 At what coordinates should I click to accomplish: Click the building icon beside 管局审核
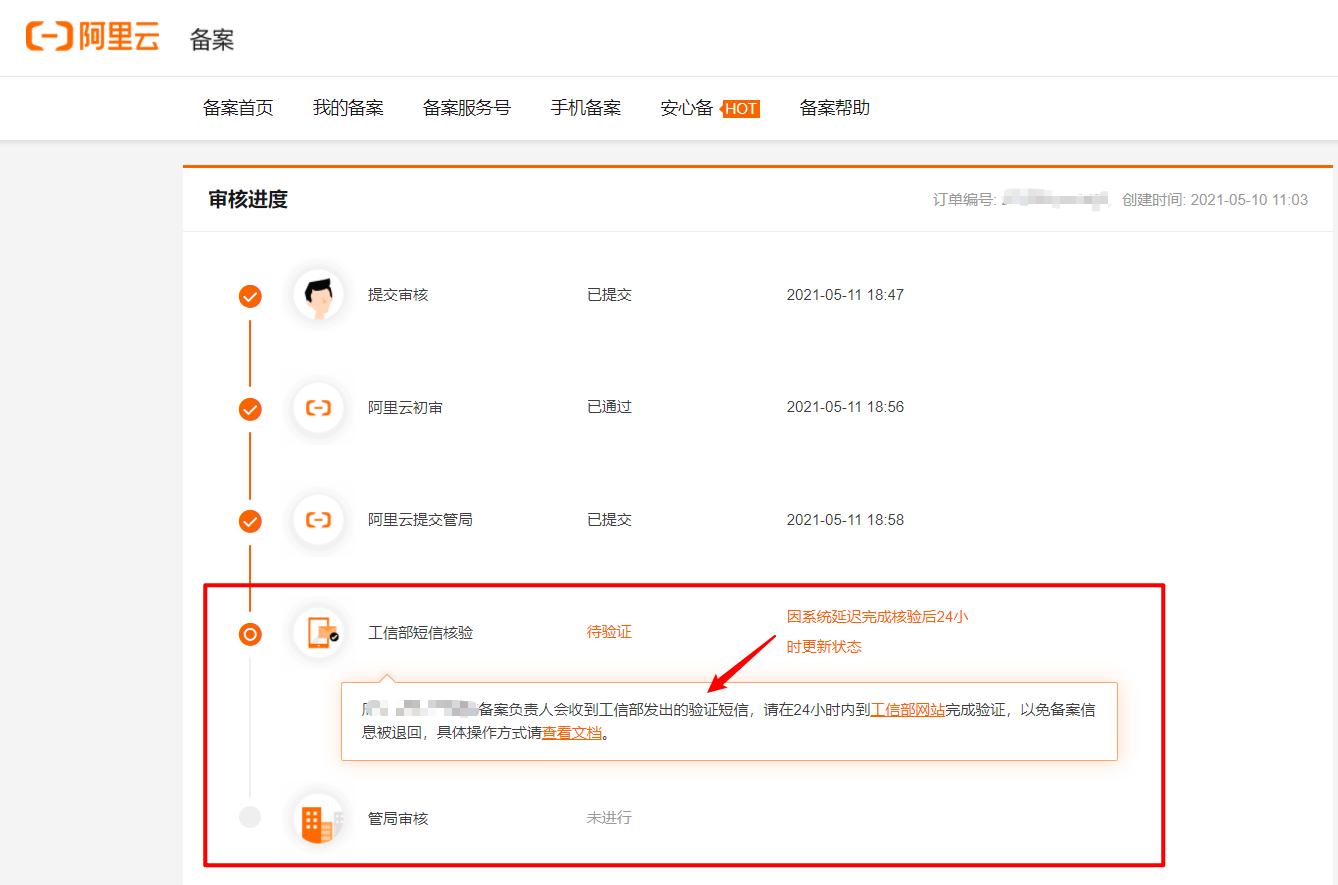318,818
